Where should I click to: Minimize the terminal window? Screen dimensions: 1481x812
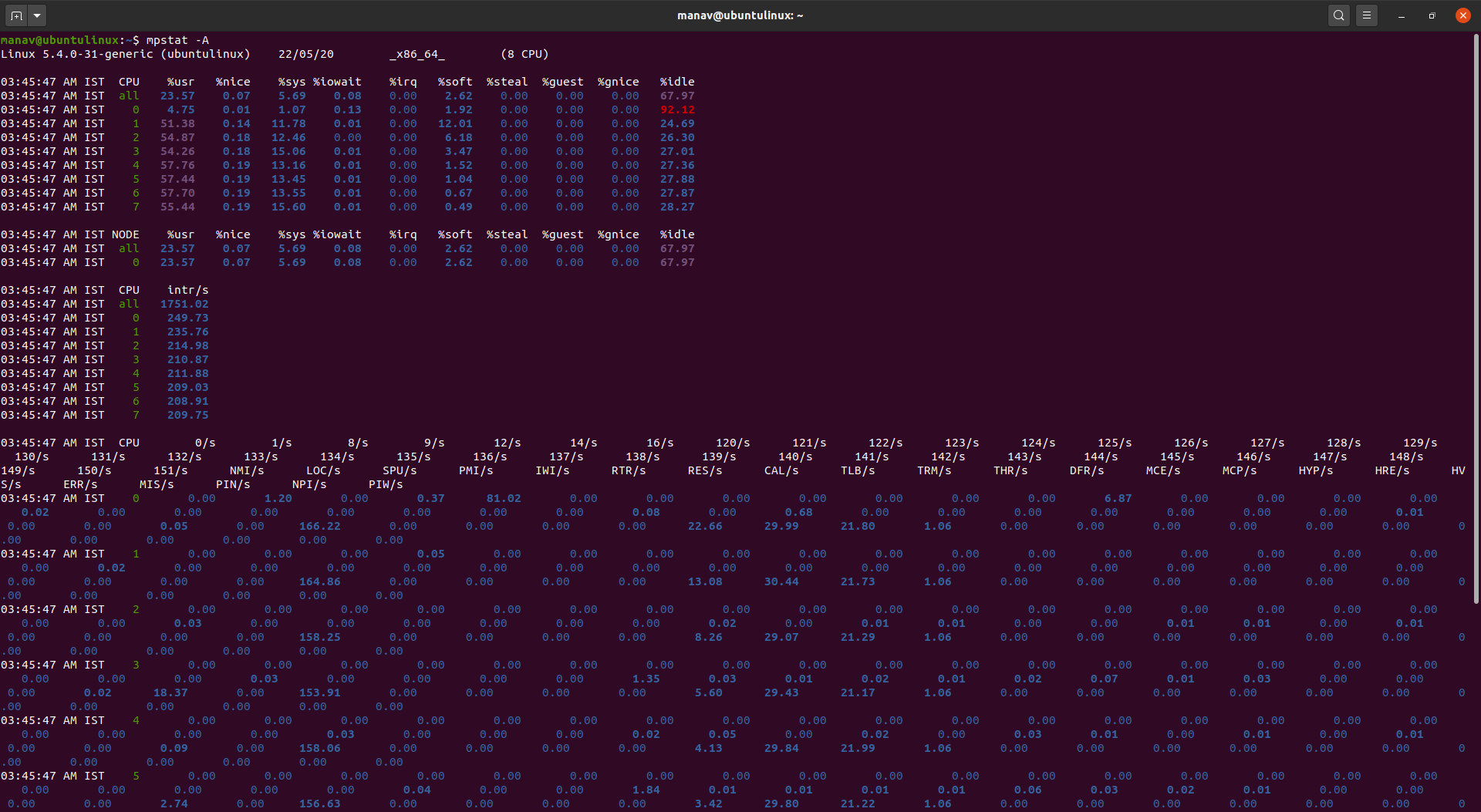point(1402,15)
